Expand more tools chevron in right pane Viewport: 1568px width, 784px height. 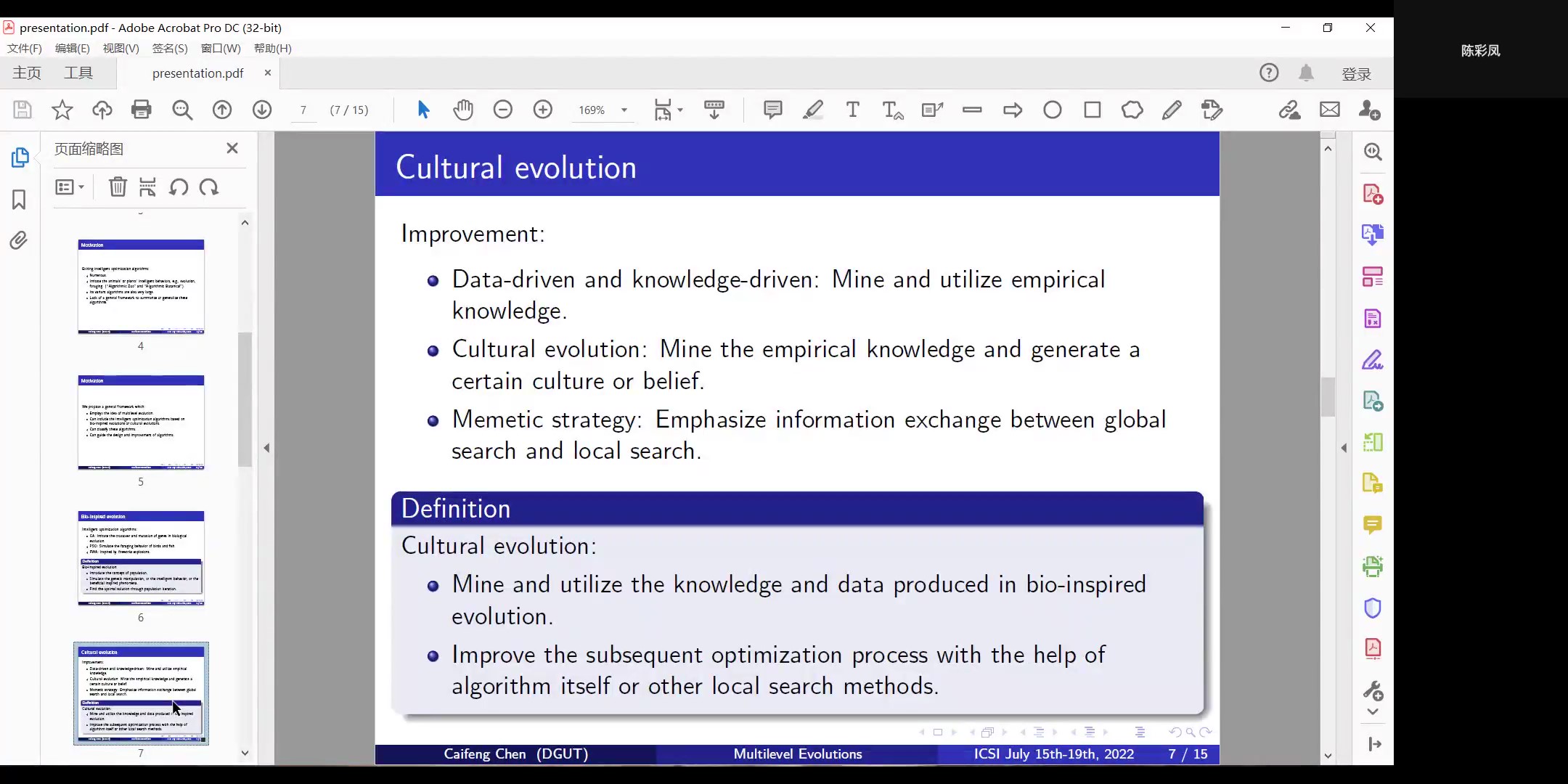[x=1373, y=711]
